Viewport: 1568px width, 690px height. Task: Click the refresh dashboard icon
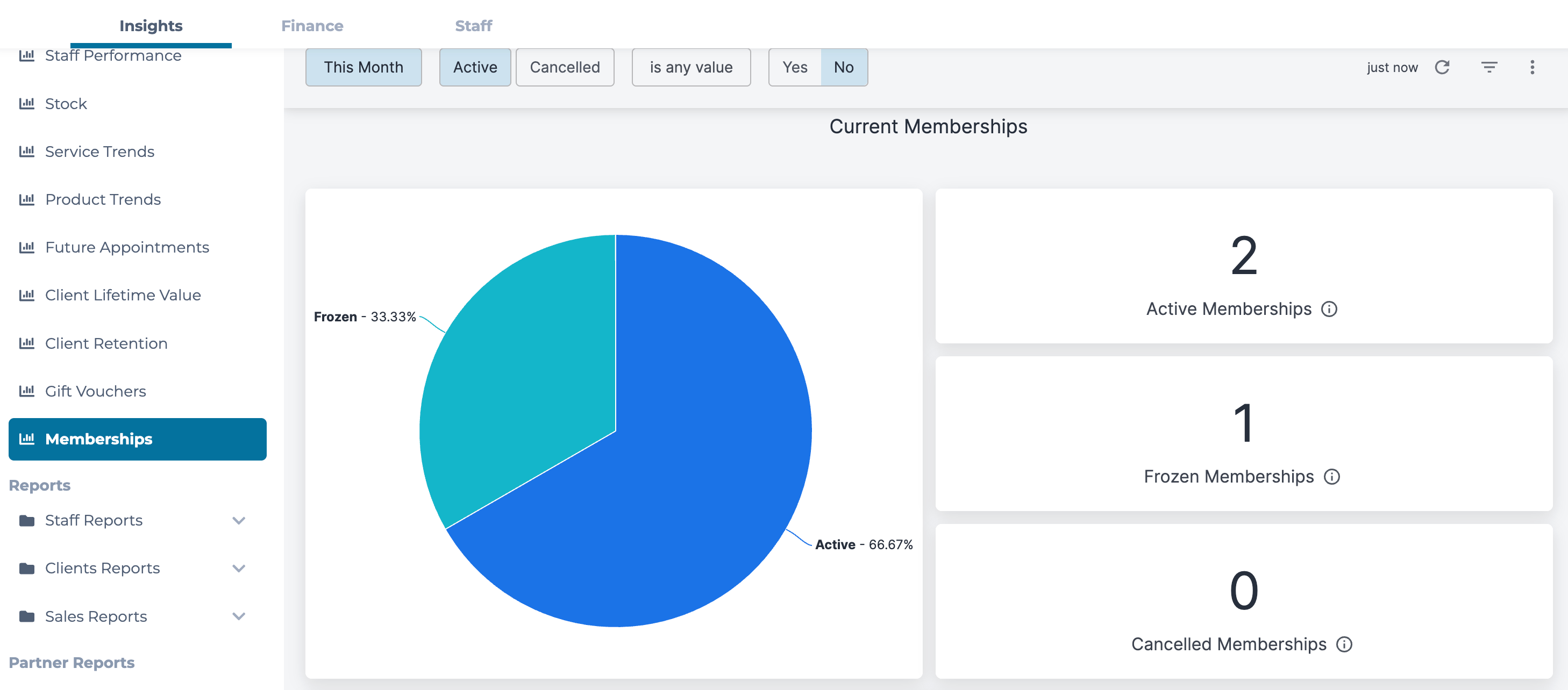coord(1442,67)
